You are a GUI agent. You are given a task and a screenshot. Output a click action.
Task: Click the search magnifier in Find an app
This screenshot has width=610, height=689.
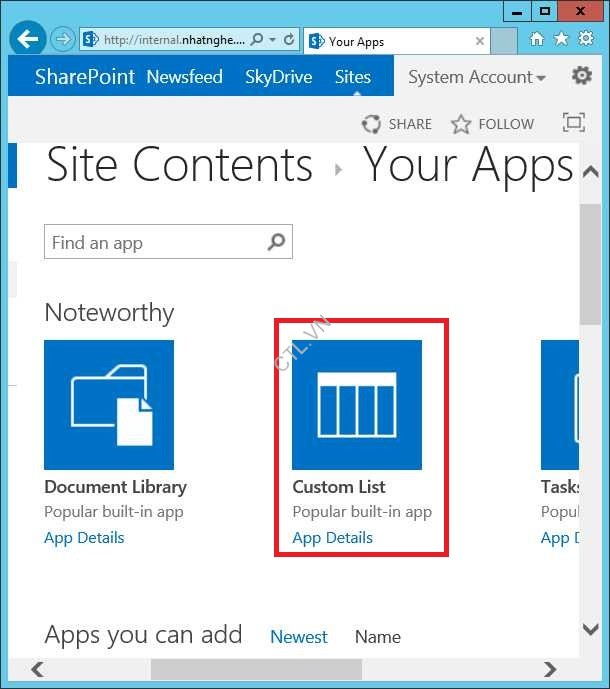pos(277,242)
